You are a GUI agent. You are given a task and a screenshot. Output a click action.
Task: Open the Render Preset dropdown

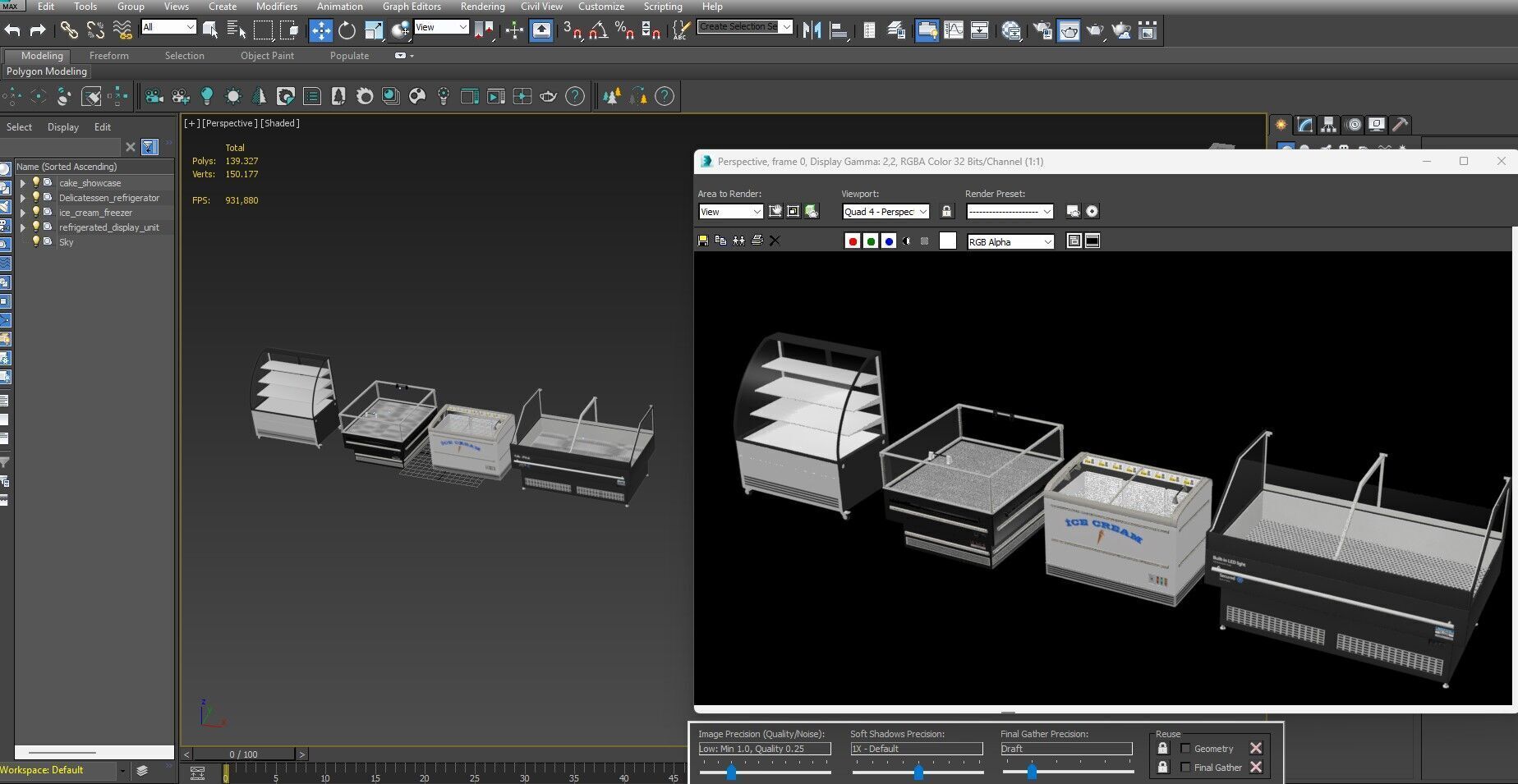pyautogui.click(x=1010, y=212)
